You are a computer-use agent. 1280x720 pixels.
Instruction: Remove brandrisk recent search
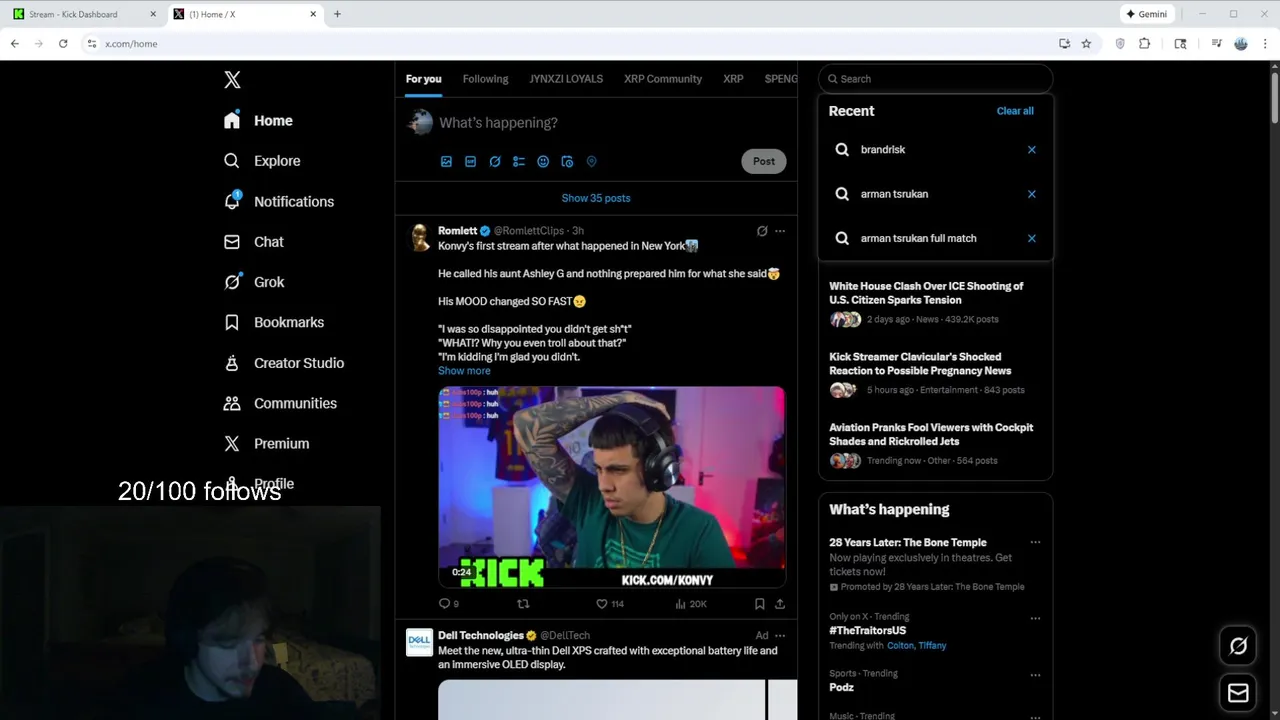pos(1032,150)
